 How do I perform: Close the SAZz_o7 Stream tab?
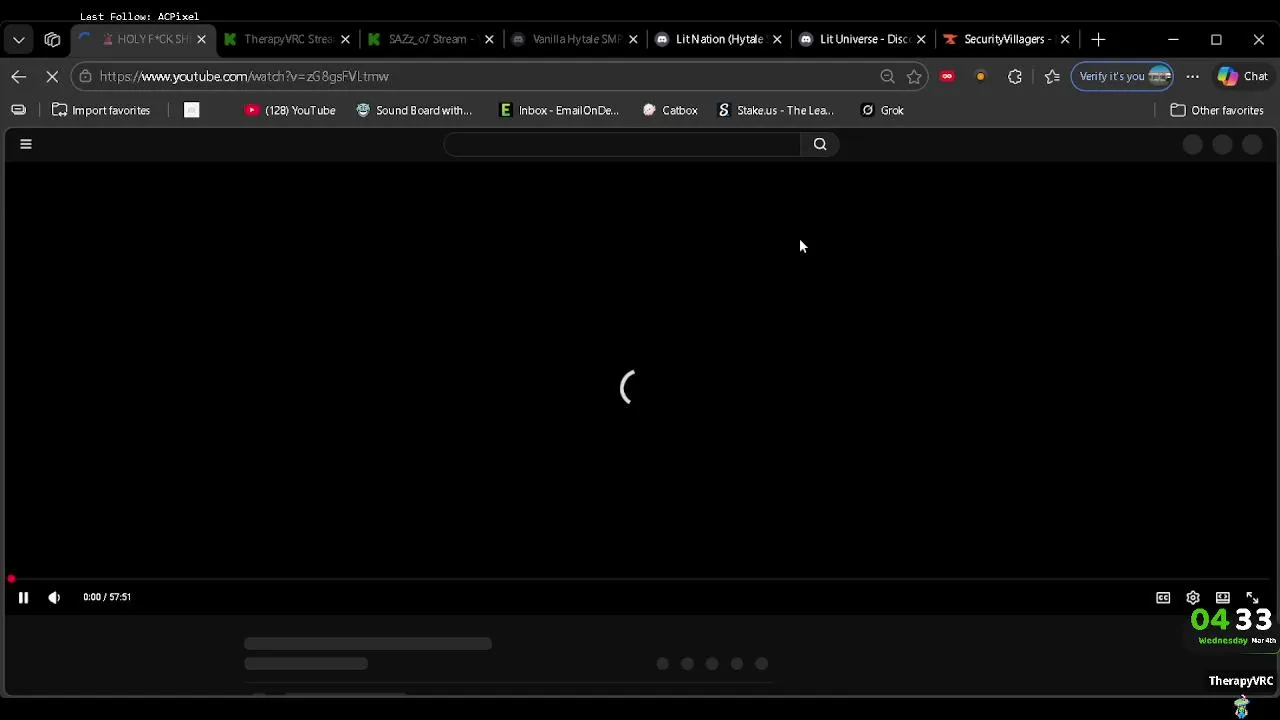489,39
